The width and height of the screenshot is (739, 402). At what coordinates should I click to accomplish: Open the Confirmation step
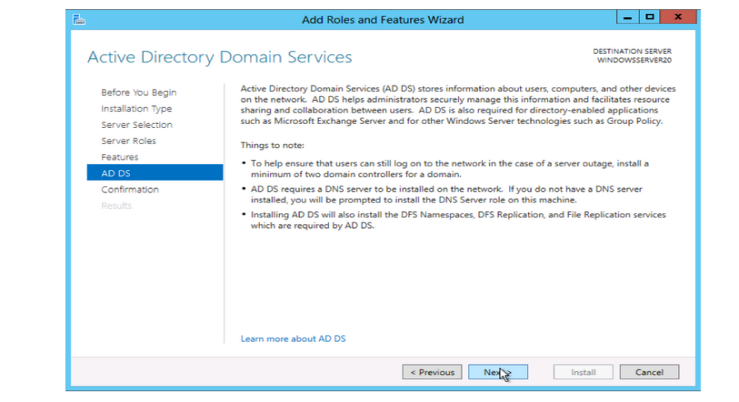(130, 189)
